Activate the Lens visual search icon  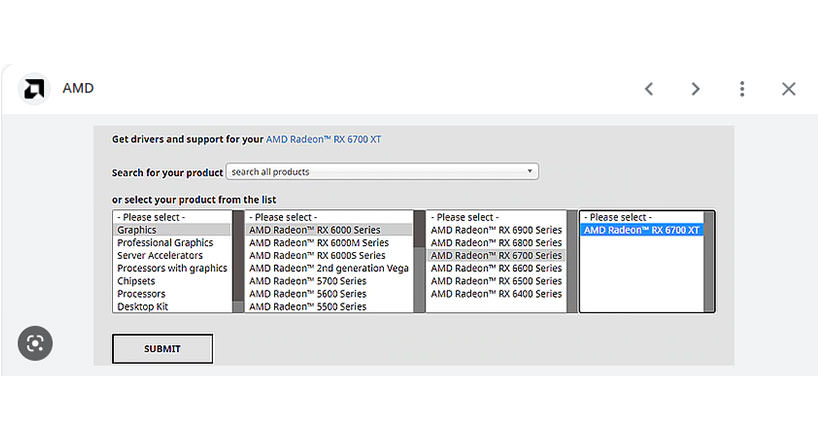point(35,343)
